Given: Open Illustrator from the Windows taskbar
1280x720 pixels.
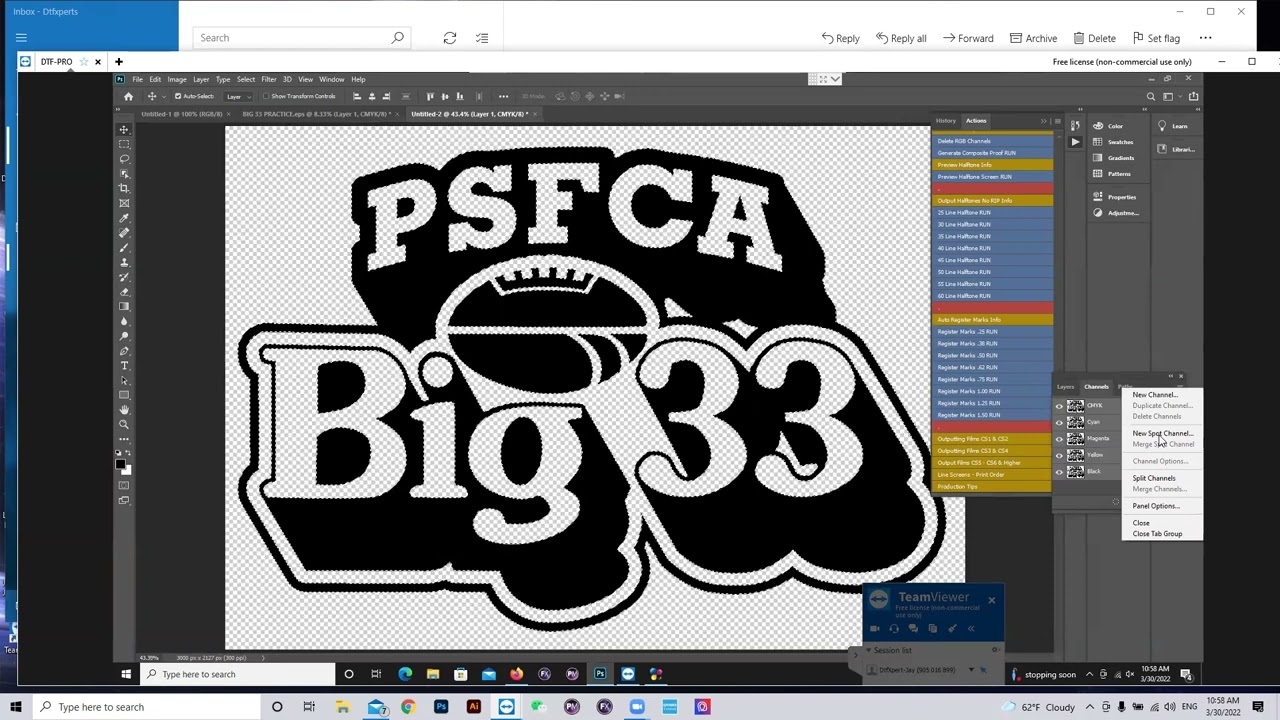Looking at the screenshot, I should 474,707.
